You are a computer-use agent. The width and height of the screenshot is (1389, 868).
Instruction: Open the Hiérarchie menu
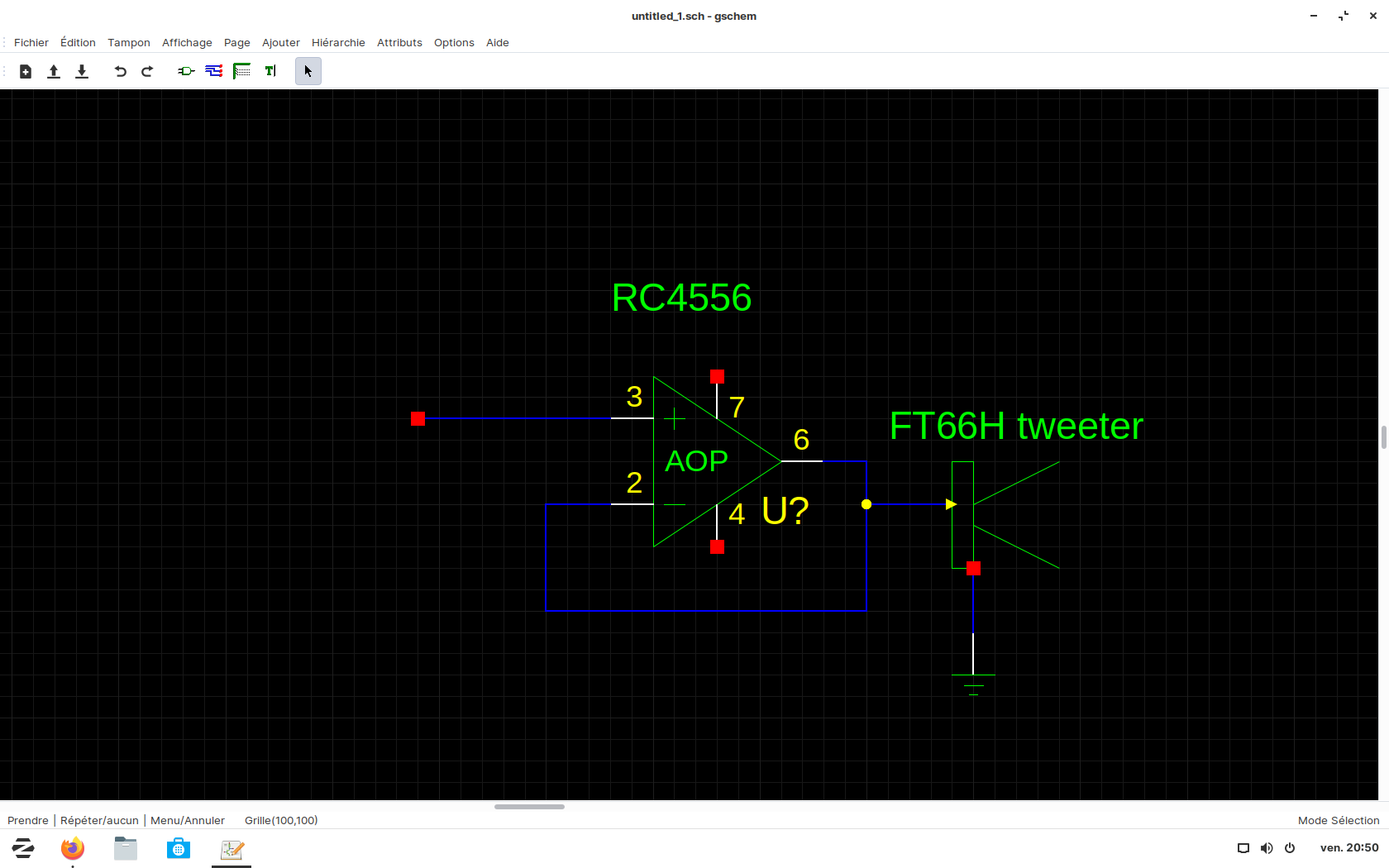point(338,43)
